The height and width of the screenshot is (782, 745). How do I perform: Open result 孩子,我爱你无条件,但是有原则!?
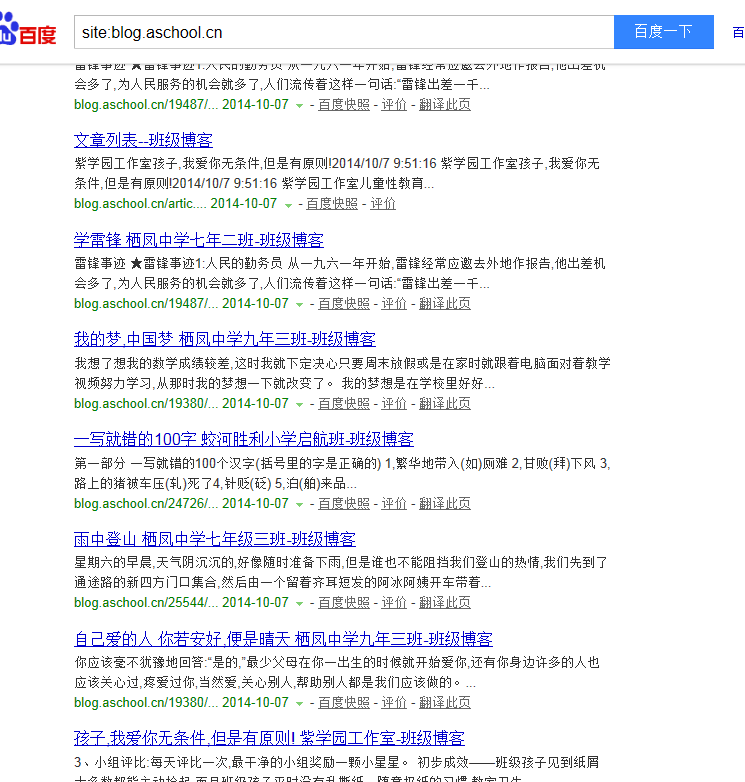coord(269,738)
